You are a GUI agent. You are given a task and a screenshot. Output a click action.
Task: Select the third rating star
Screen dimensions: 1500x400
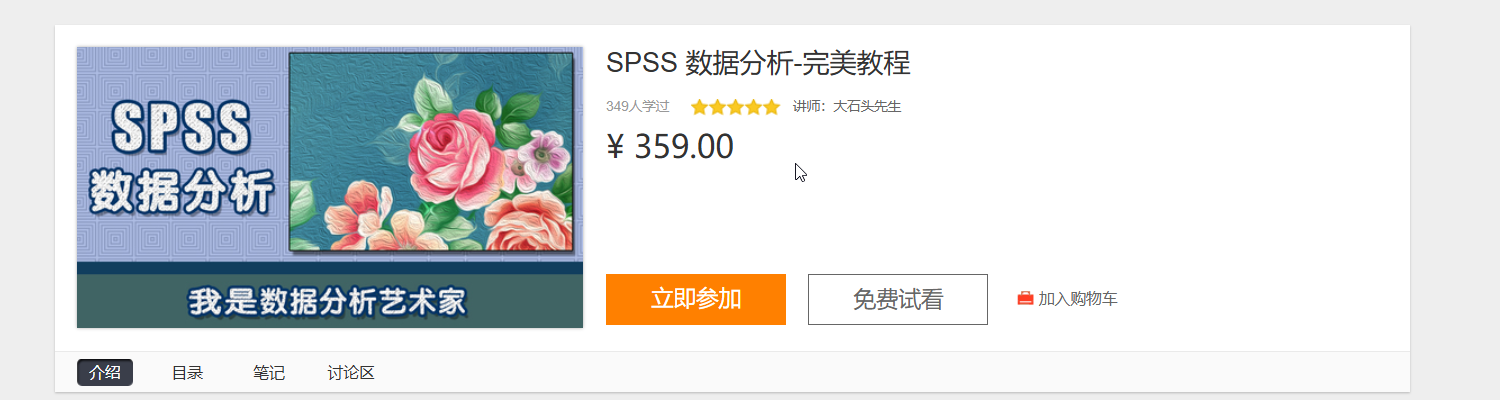[x=735, y=107]
